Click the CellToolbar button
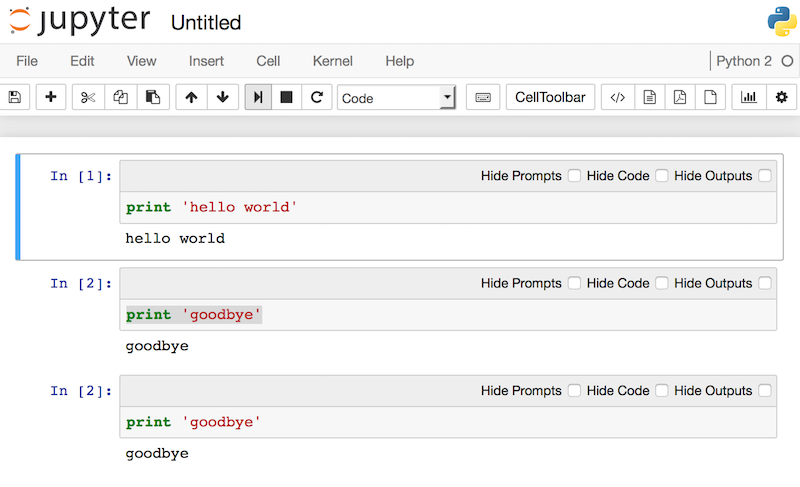Image resolution: width=800 pixels, height=487 pixels. (550, 97)
